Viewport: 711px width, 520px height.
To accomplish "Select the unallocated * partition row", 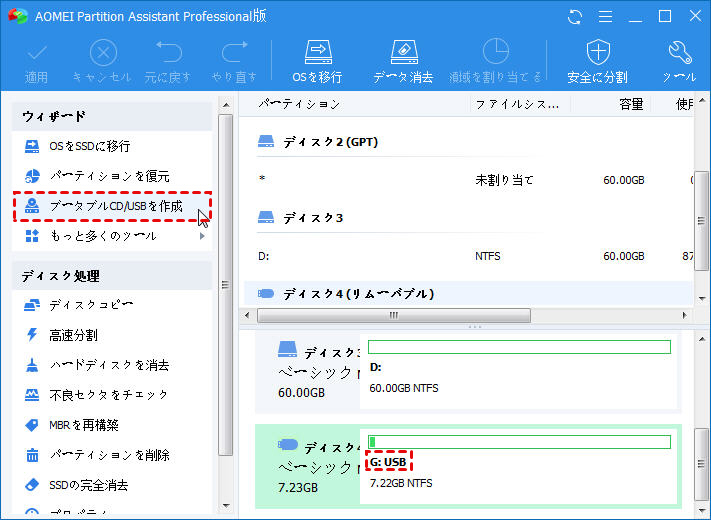I will click(467, 180).
